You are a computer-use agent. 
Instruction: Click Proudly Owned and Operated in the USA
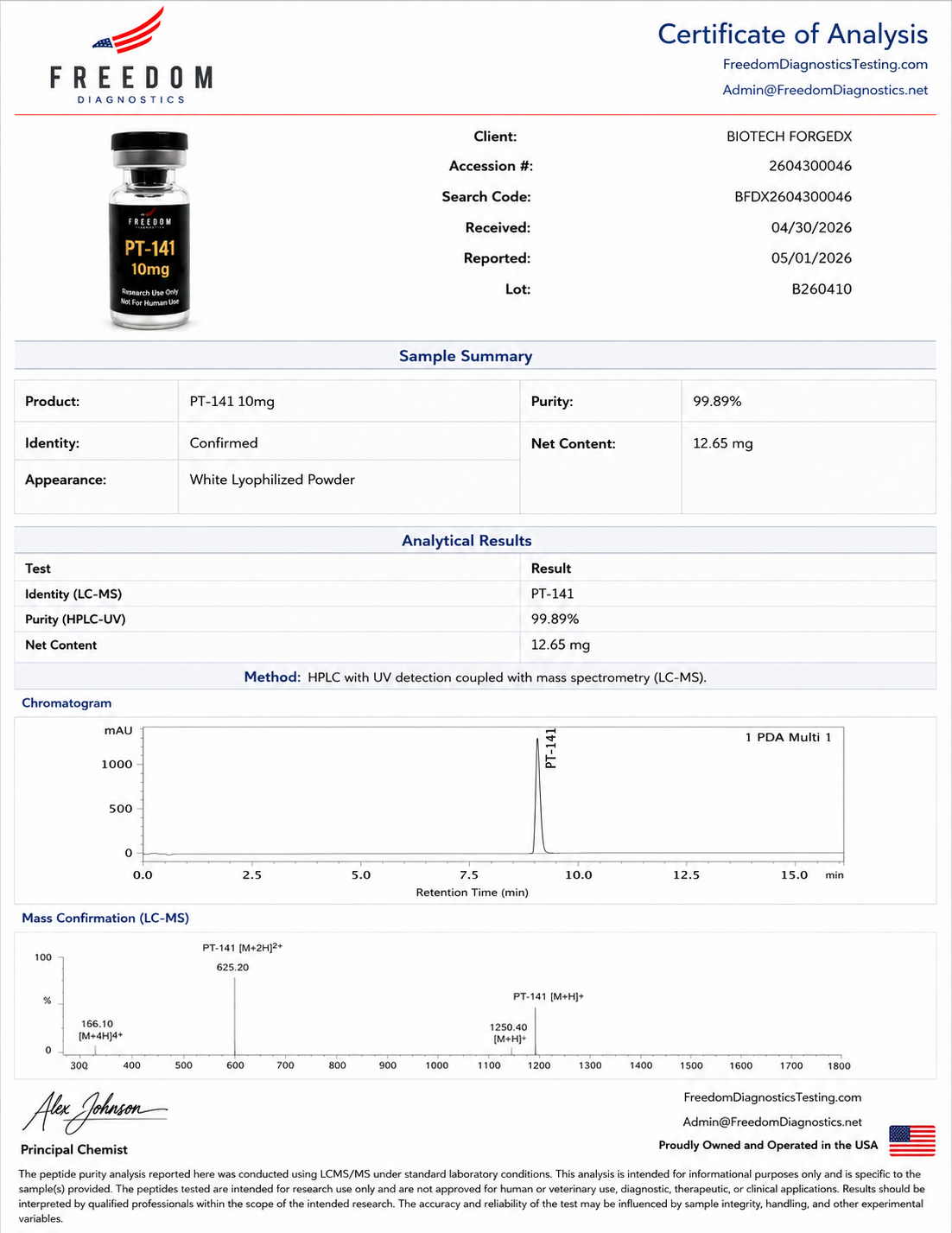[768, 1146]
